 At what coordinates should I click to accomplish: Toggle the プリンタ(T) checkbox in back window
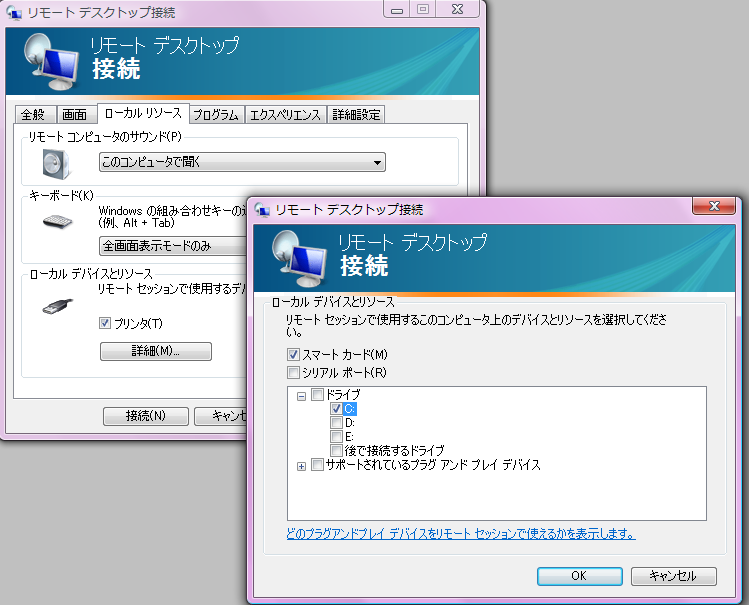[105, 323]
